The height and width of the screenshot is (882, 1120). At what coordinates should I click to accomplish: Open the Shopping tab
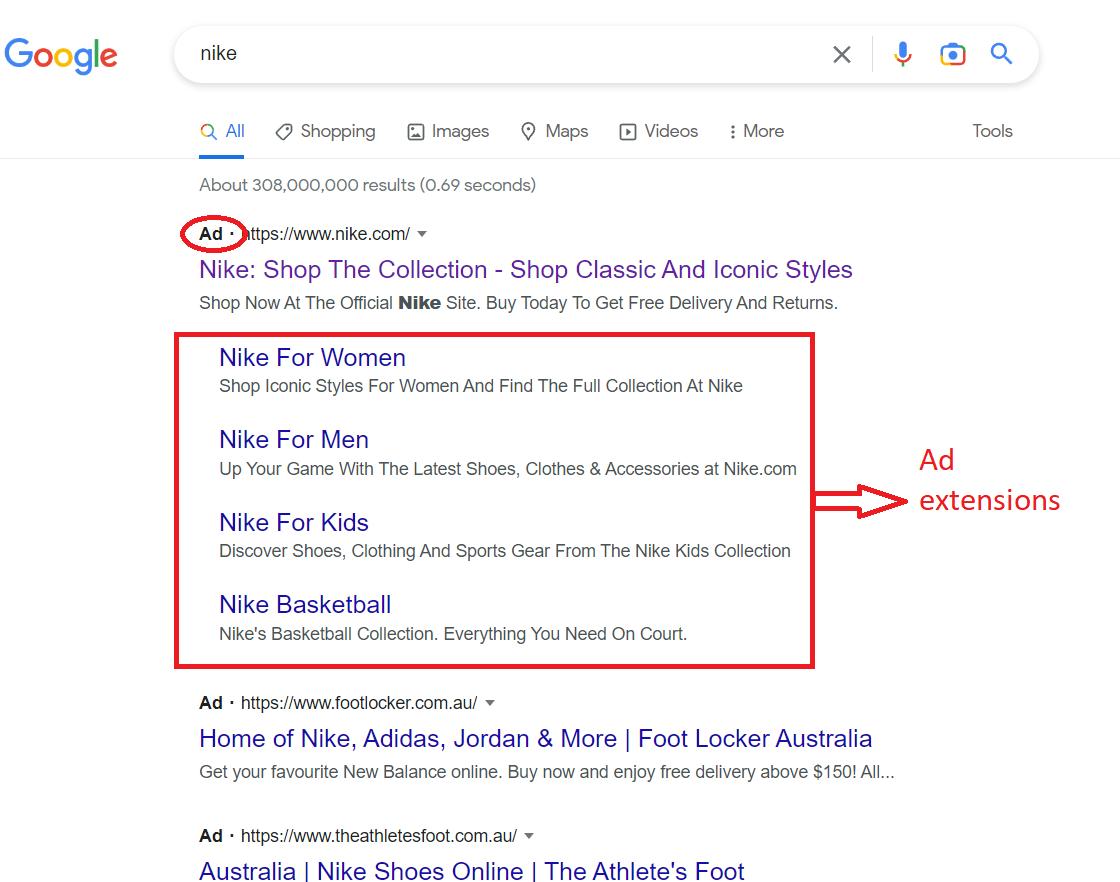click(x=325, y=131)
